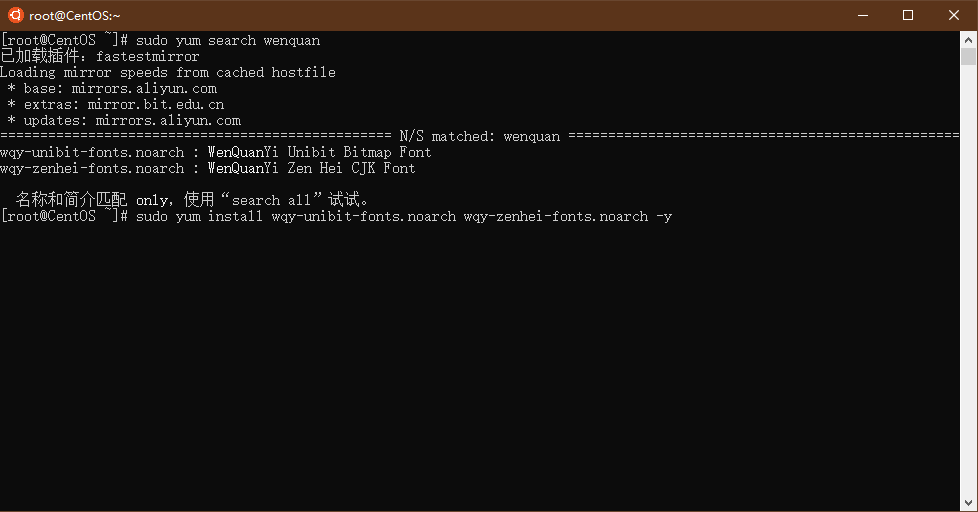Click wqy-unibit-fonts.noarch in search results
Image resolution: width=978 pixels, height=512 pixels.
coord(92,153)
